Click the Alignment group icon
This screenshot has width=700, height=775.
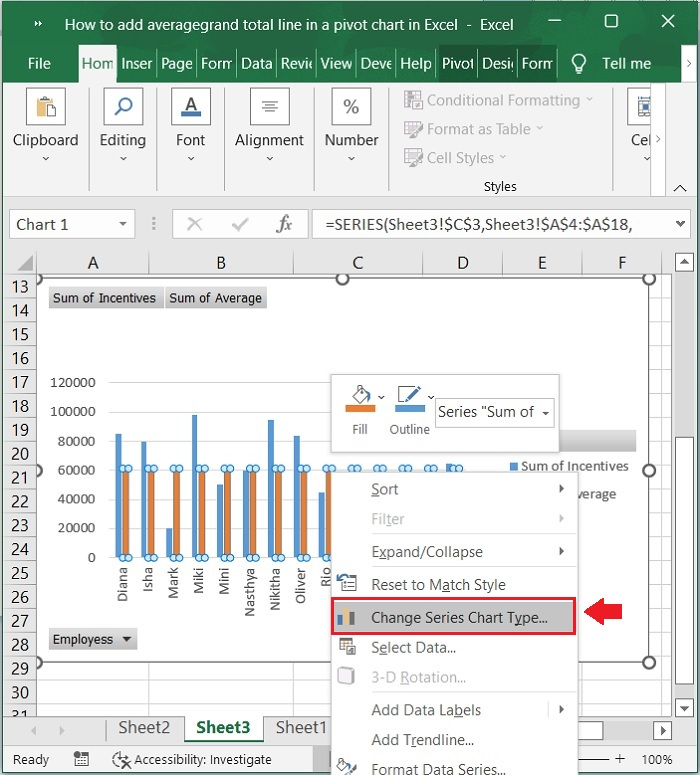(269, 108)
